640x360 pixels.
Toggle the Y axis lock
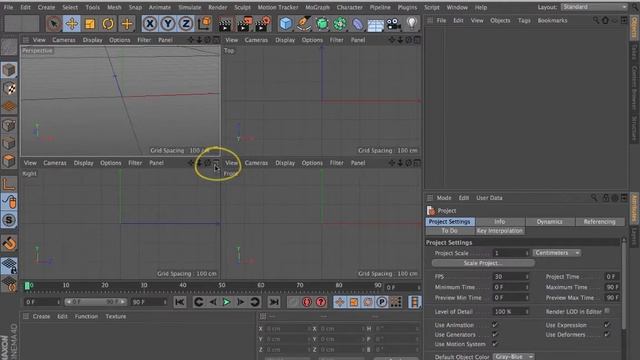pos(168,24)
